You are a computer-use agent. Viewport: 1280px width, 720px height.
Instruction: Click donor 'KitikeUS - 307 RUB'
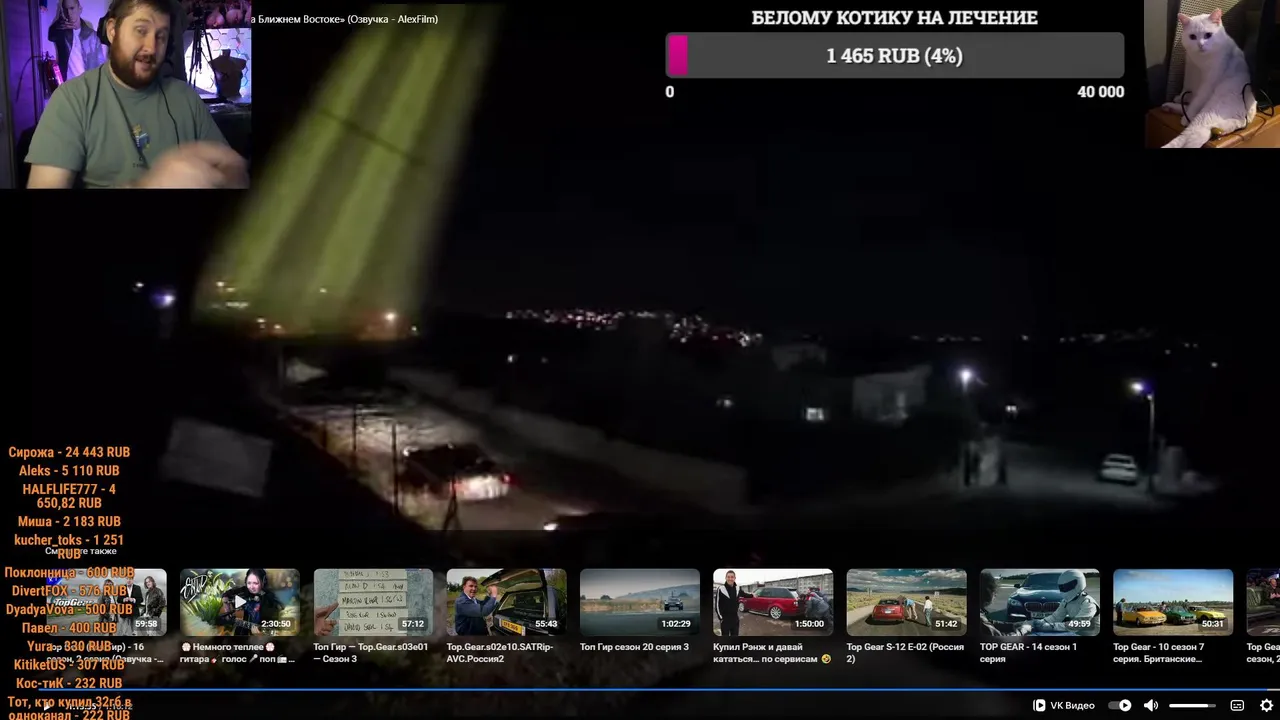69,665
